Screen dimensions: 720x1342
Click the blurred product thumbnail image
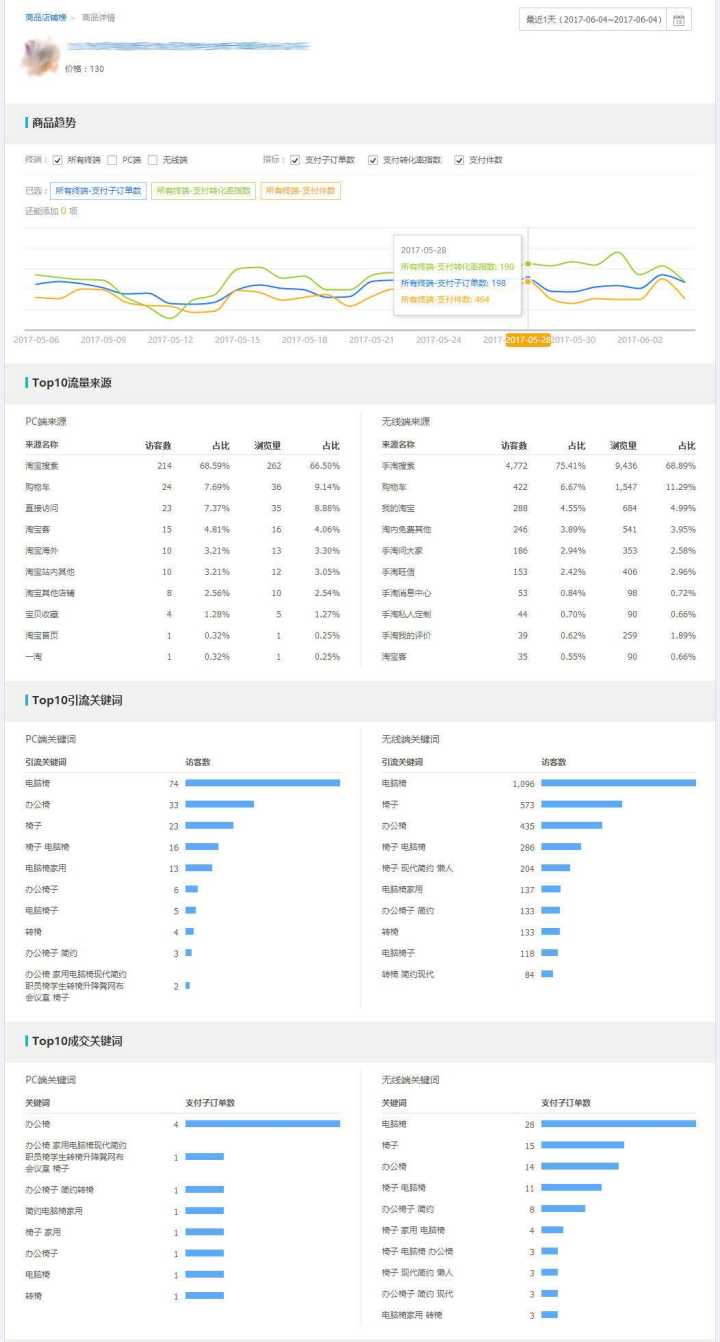pyautogui.click(x=42, y=56)
